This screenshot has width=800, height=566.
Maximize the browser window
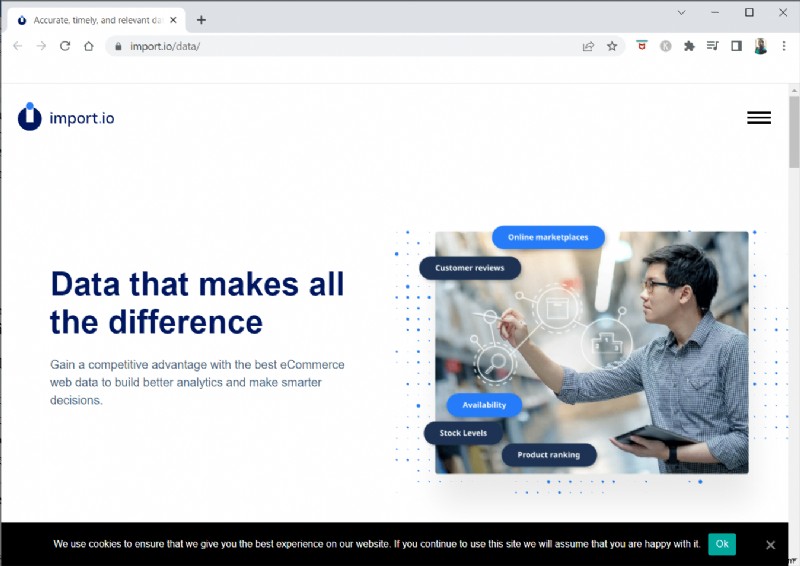(x=749, y=12)
